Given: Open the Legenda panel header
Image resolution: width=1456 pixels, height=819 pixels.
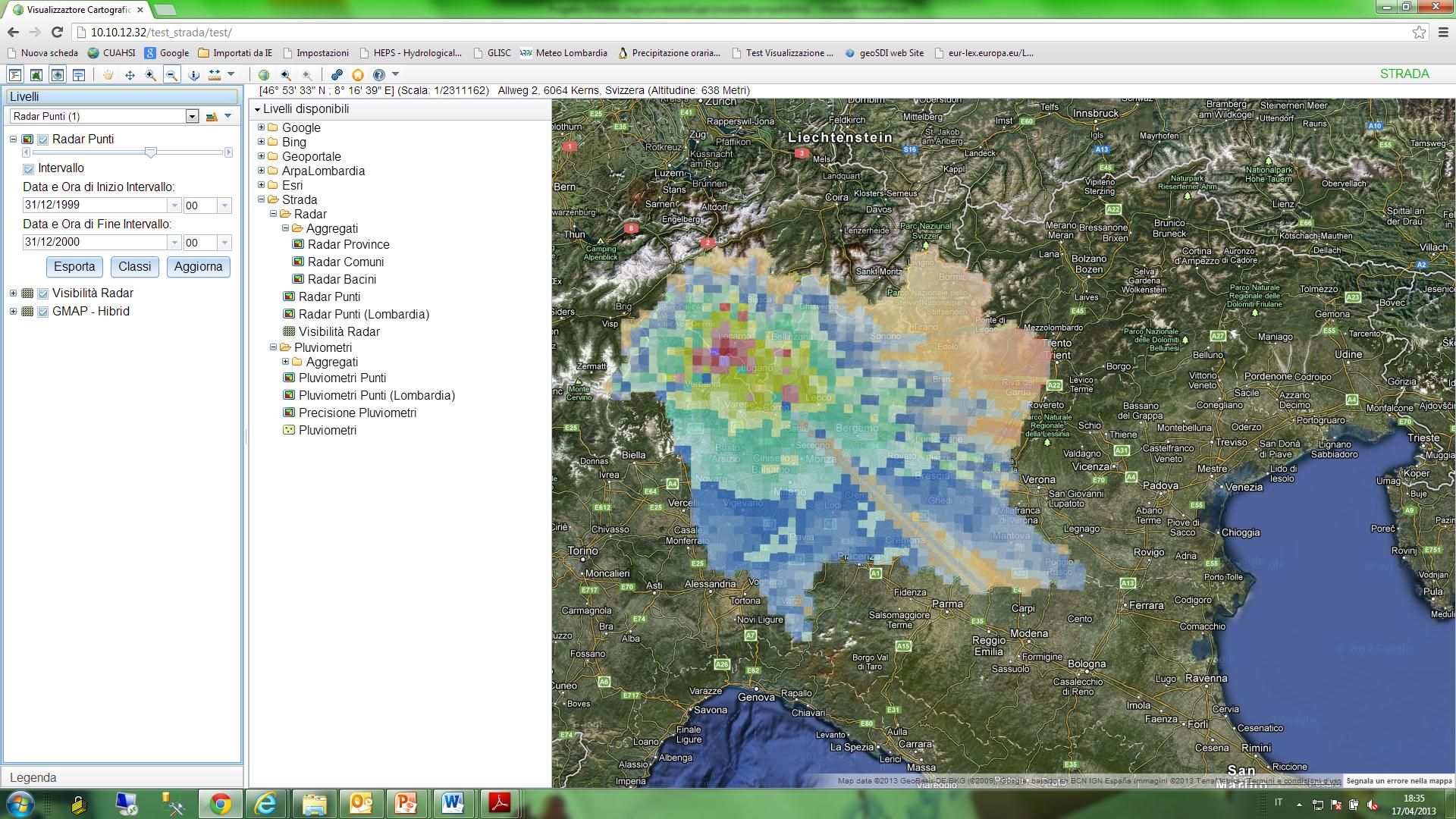Looking at the screenshot, I should pyautogui.click(x=121, y=777).
